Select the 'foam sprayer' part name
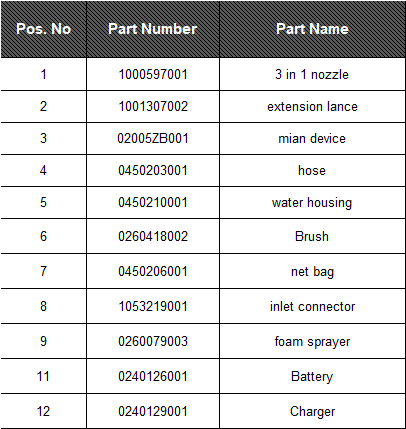406x429 pixels. 312,341
